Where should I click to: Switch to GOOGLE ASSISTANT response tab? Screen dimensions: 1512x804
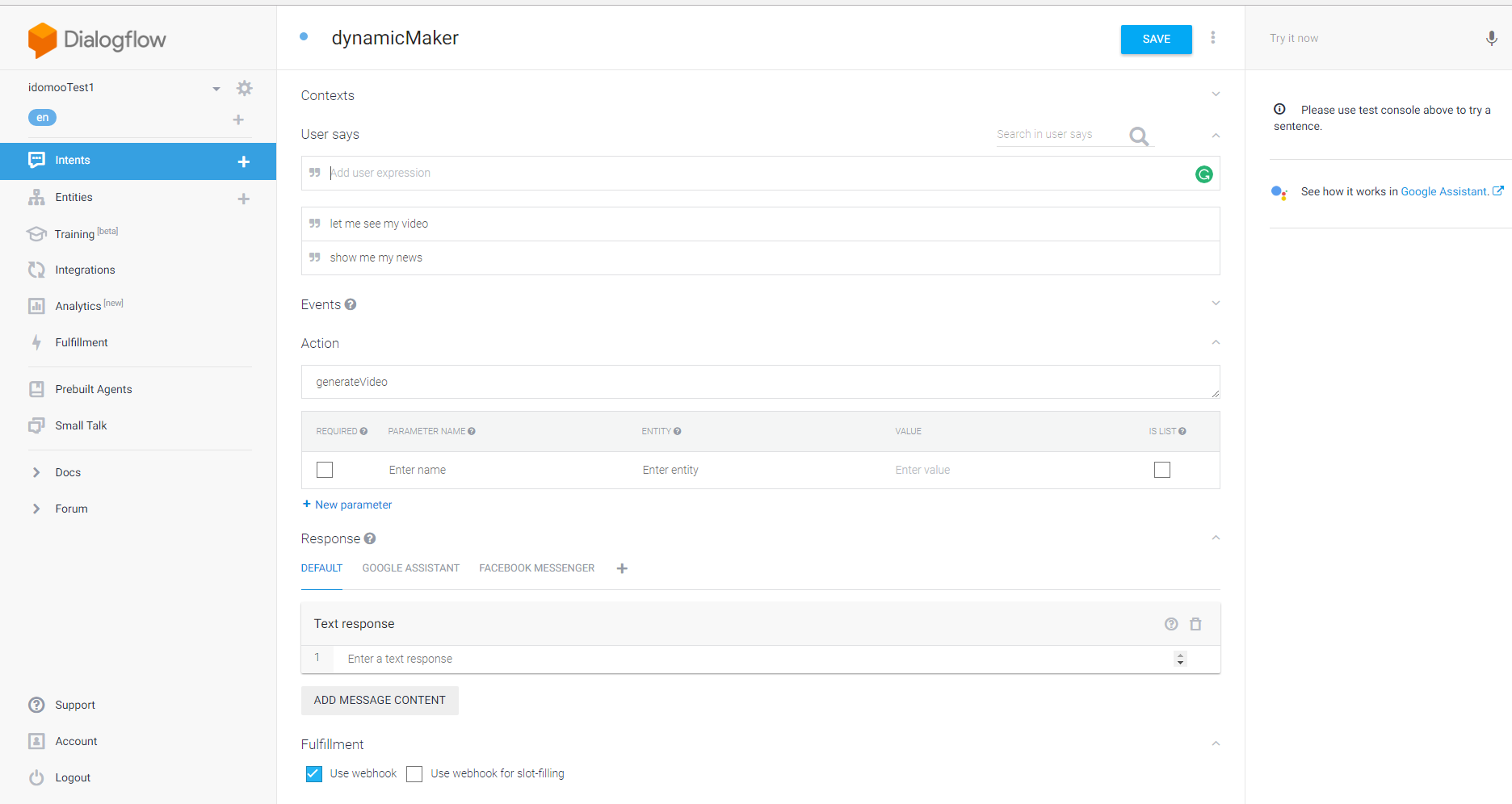[x=410, y=568]
